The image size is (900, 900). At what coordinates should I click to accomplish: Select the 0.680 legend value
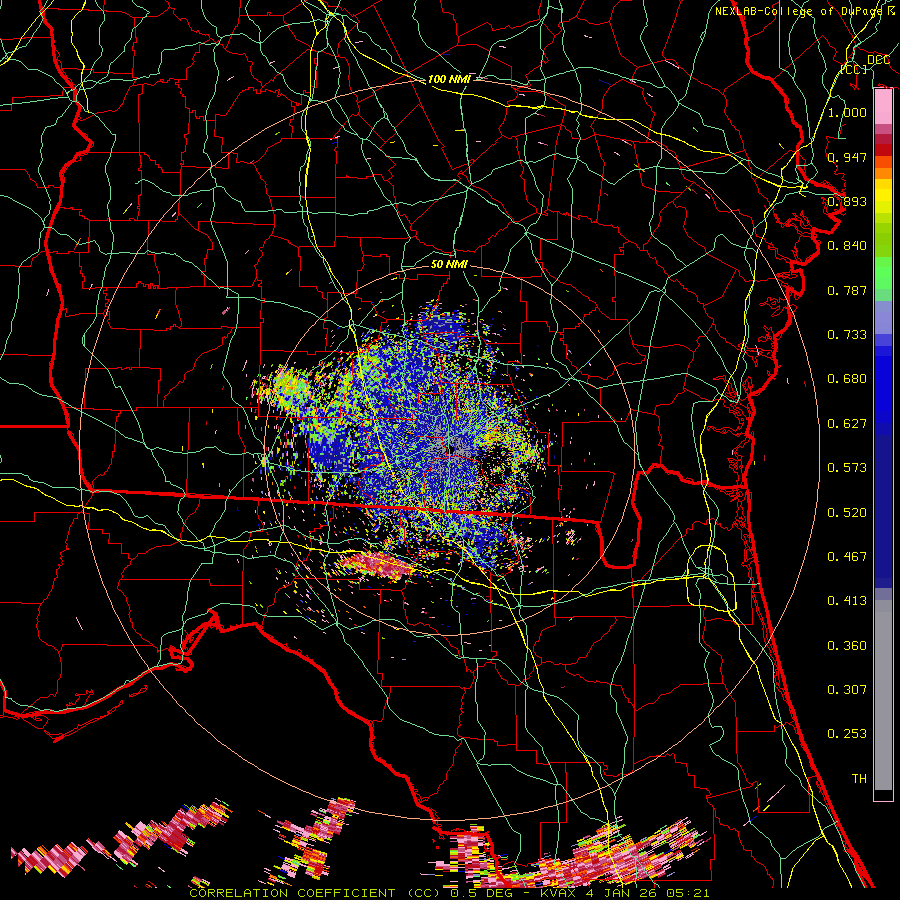pos(847,379)
